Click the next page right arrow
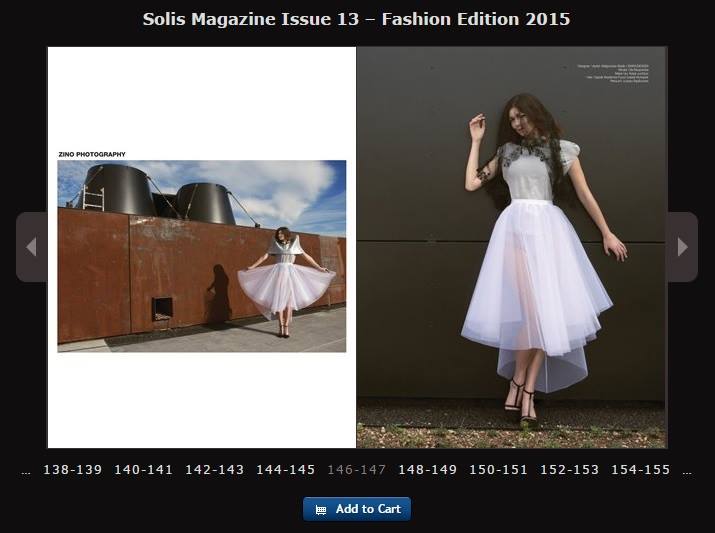The height and width of the screenshot is (533, 715). [x=682, y=247]
